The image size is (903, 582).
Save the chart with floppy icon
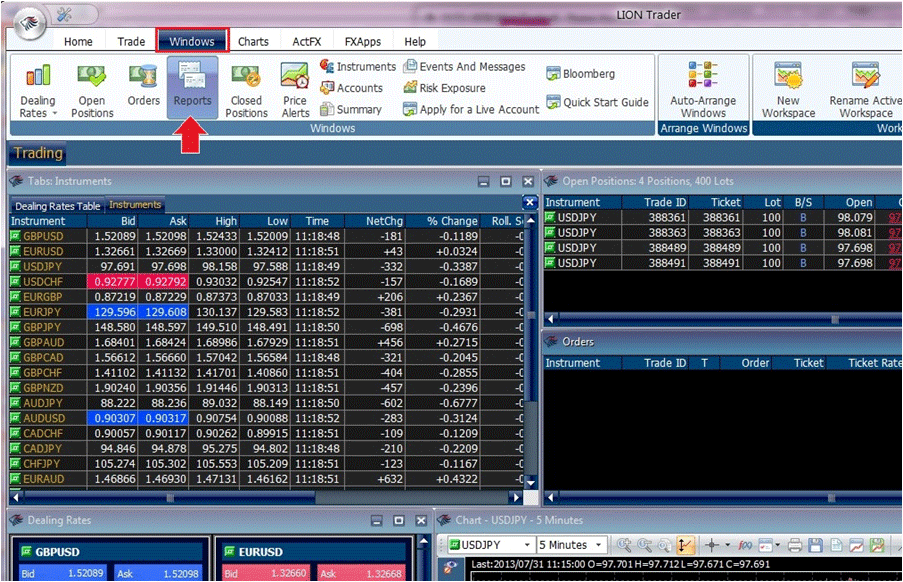815,545
